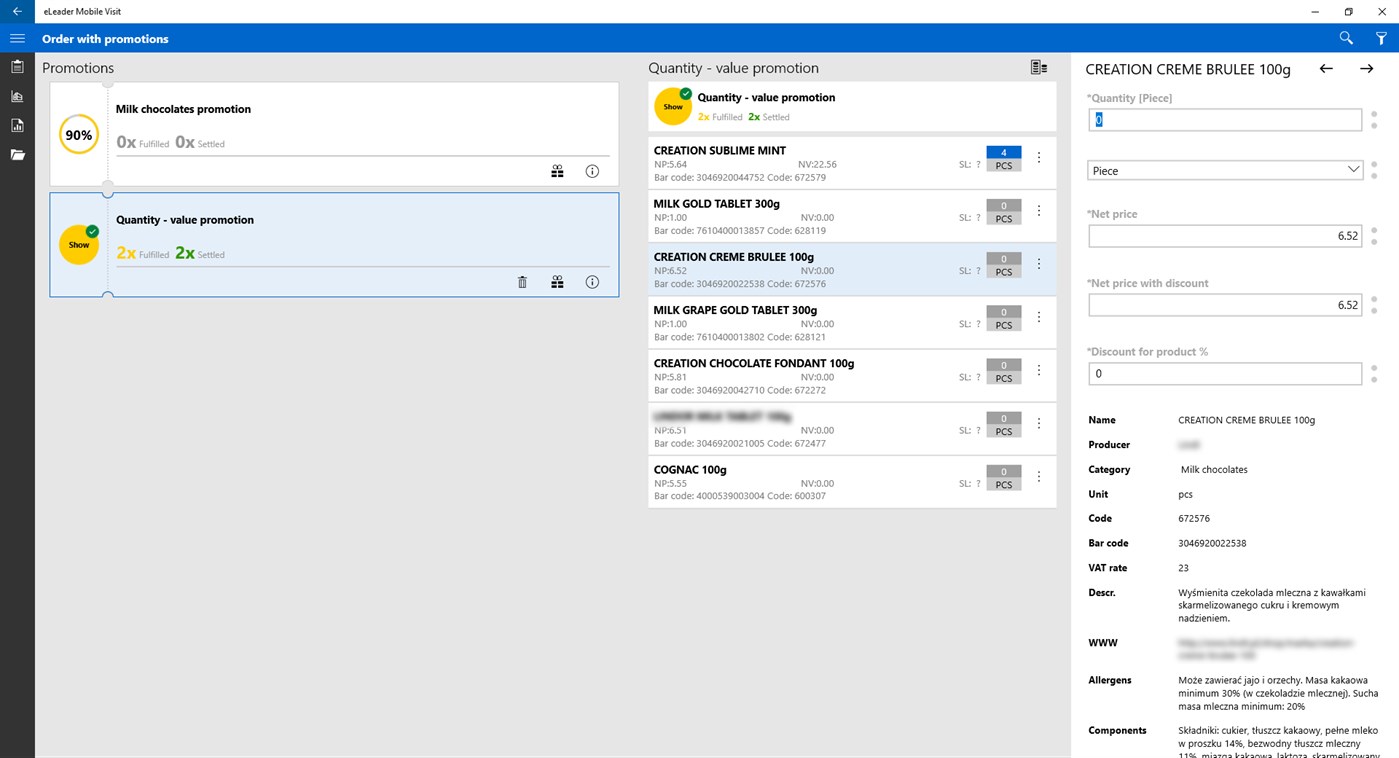Screen dimensions: 1399x758
Task: Open dots menu beside Quantity field
Action: [x=1374, y=120]
